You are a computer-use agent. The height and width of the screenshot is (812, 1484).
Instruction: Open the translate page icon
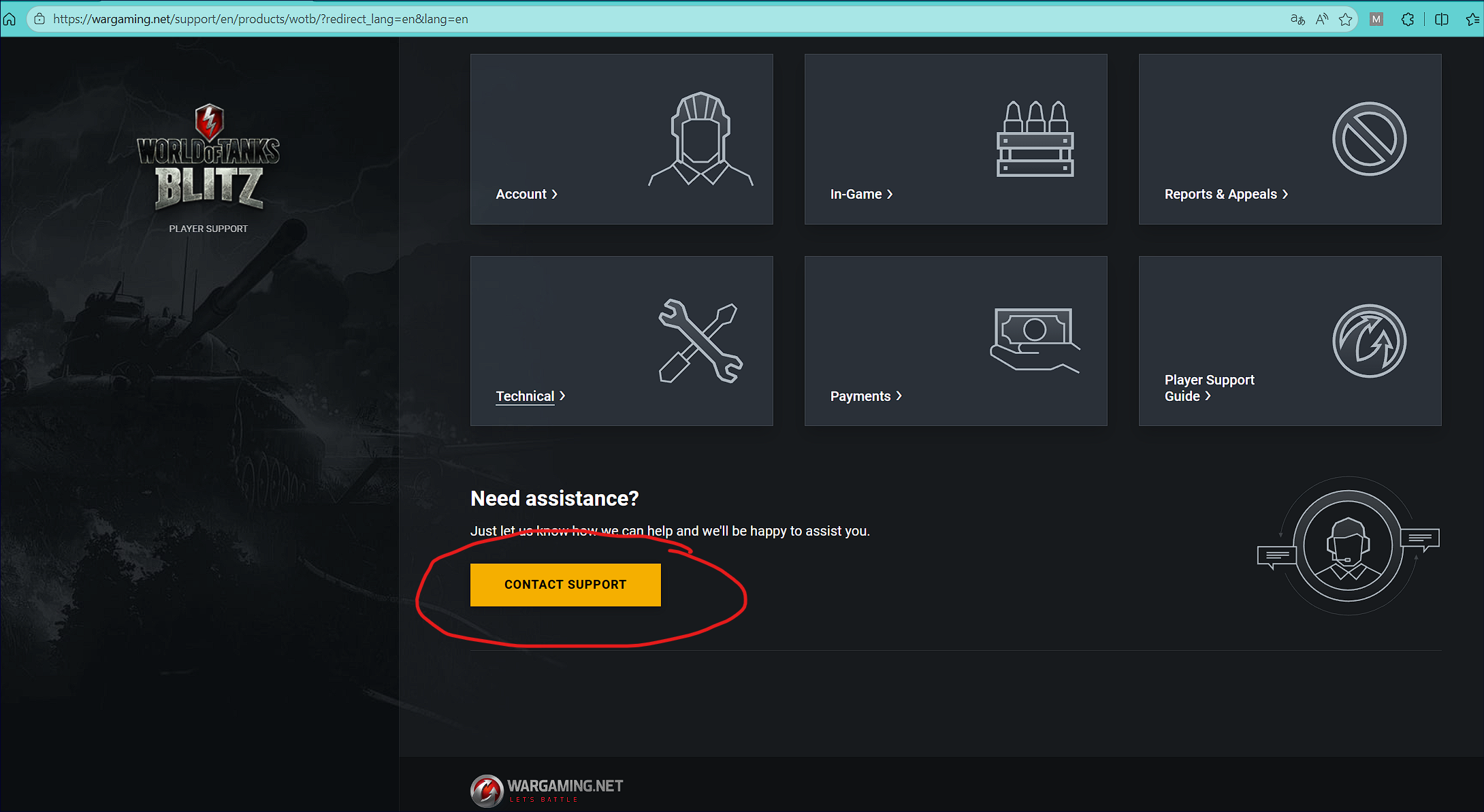pos(1297,19)
